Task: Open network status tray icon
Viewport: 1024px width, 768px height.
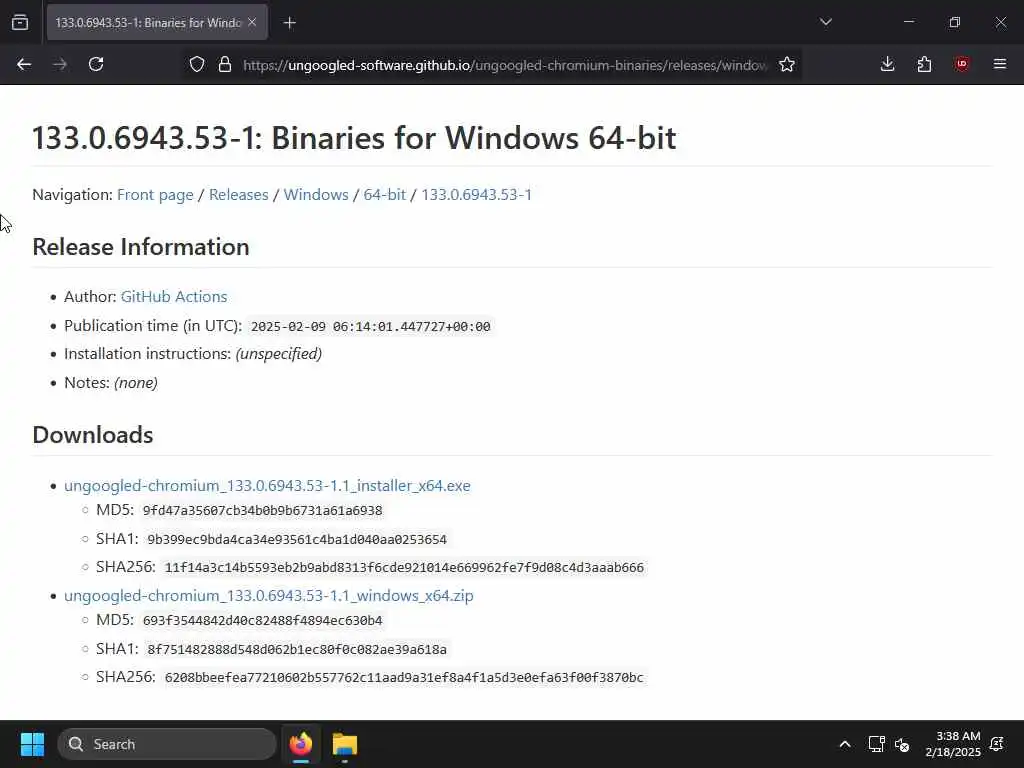Action: [876, 744]
